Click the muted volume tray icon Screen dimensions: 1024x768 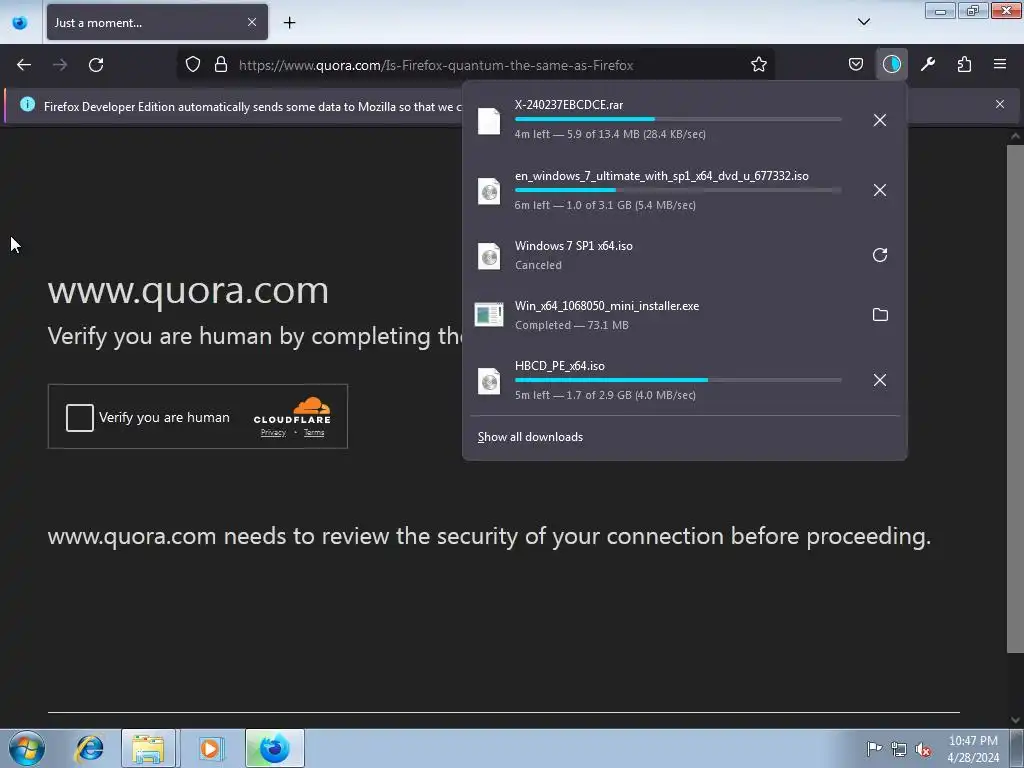click(923, 749)
